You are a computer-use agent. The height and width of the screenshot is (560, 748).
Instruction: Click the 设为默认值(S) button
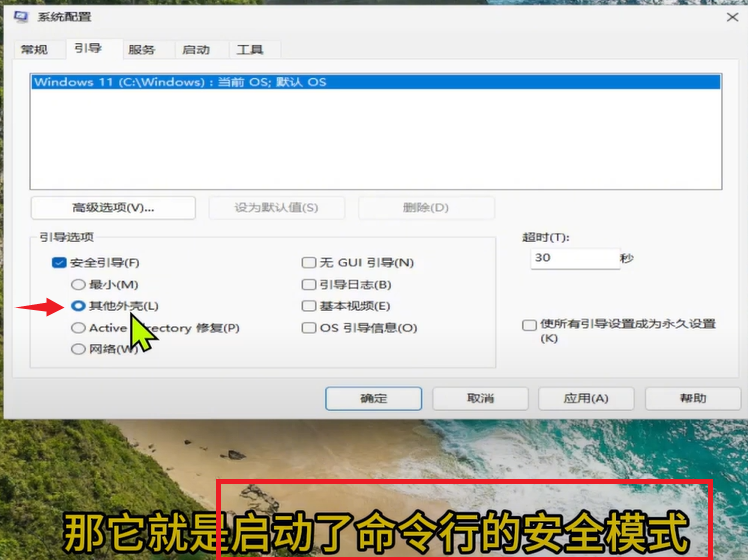[x=276, y=207]
